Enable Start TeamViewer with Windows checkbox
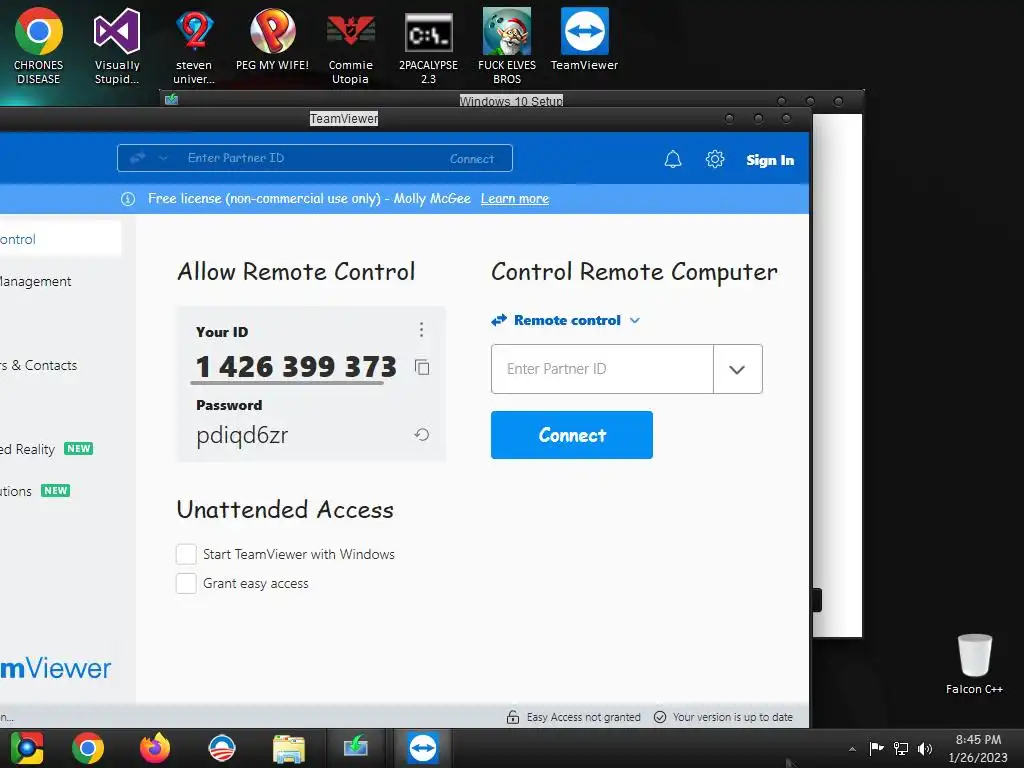The image size is (1024, 768). [186, 554]
